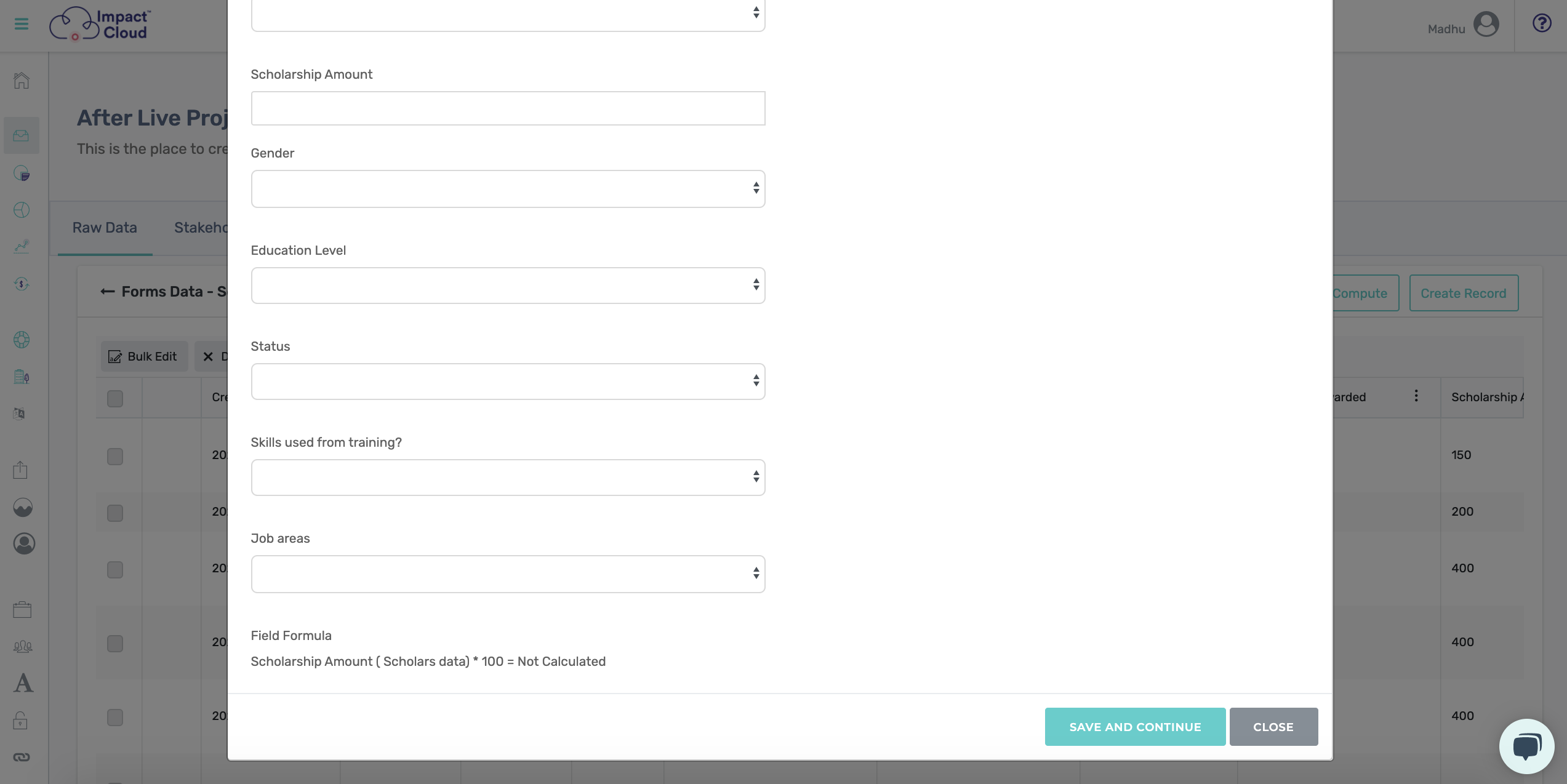1567x784 pixels.
Task: Open the Status dropdown
Action: [x=508, y=382]
